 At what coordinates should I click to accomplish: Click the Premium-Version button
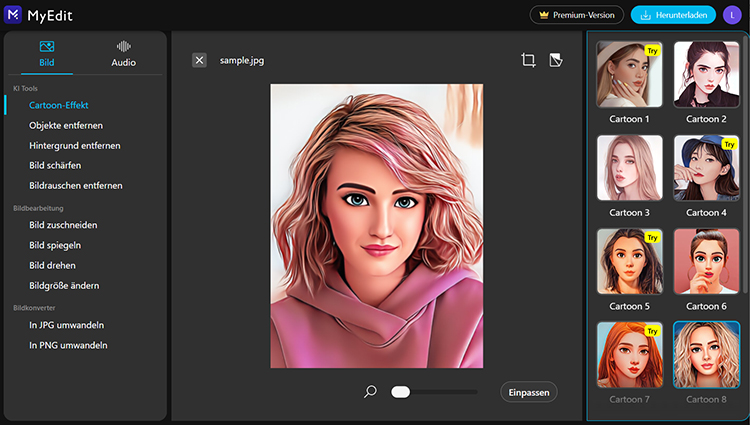pos(577,15)
